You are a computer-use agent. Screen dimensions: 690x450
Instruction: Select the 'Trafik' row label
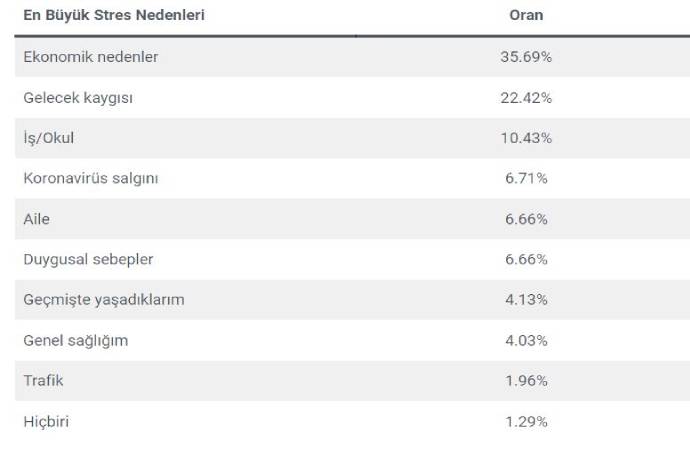pyautogui.click(x=44, y=381)
